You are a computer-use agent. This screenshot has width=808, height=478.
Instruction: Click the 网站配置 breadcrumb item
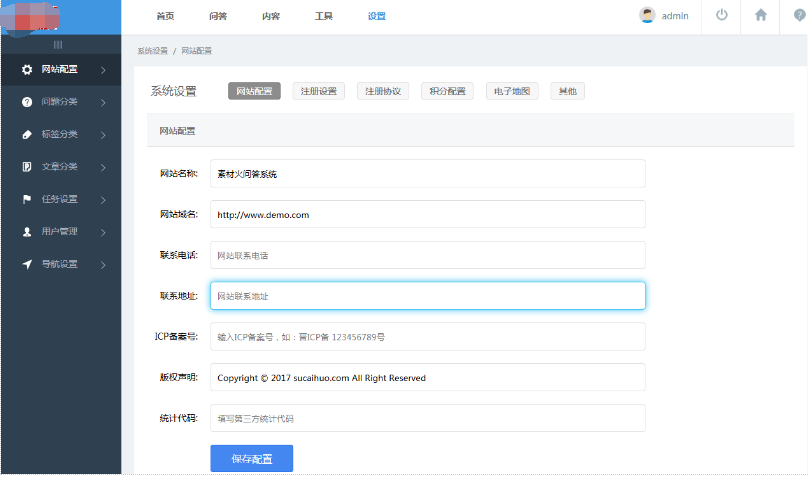point(196,50)
